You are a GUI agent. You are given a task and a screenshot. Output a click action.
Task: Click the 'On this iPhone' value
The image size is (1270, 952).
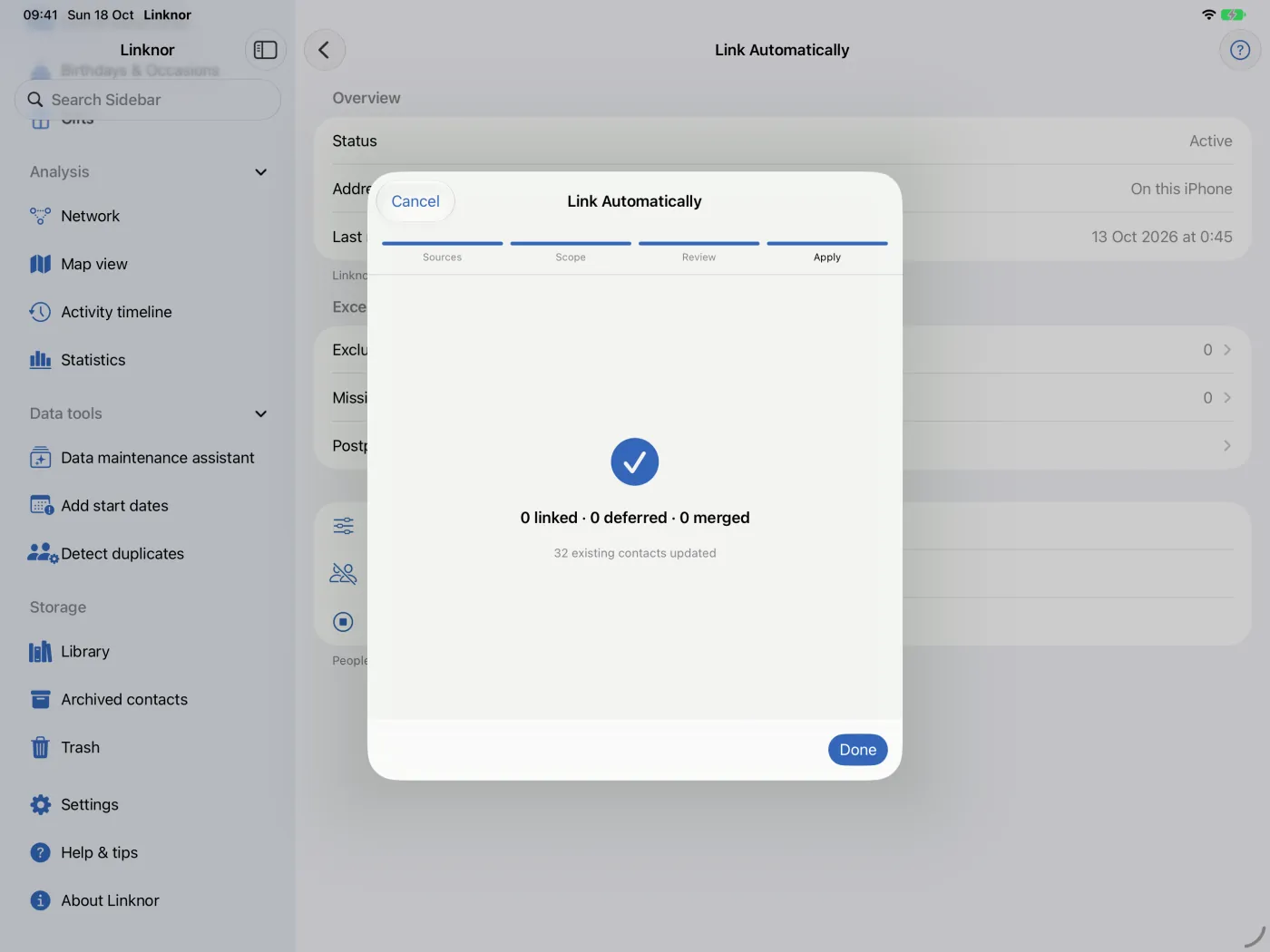pyautogui.click(x=1181, y=189)
